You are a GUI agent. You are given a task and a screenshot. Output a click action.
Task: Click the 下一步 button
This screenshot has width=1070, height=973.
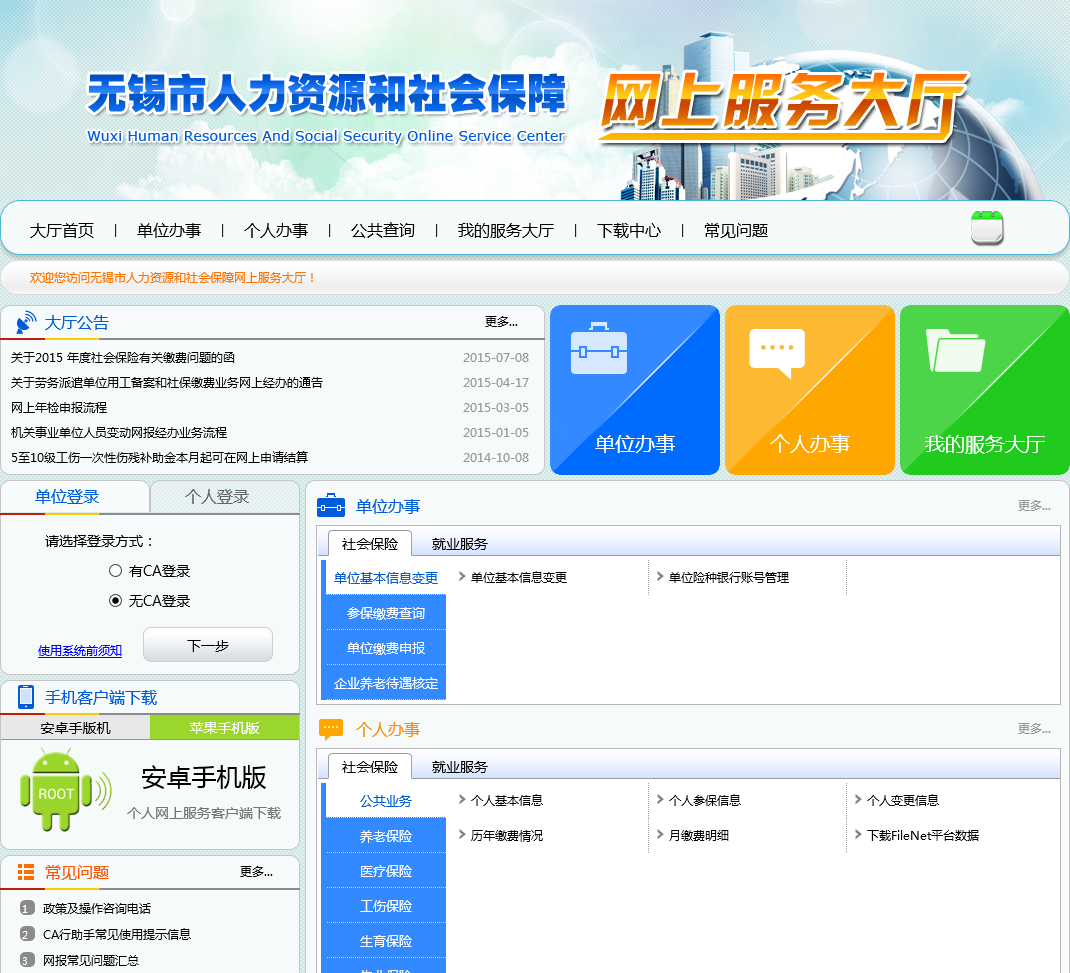(208, 645)
